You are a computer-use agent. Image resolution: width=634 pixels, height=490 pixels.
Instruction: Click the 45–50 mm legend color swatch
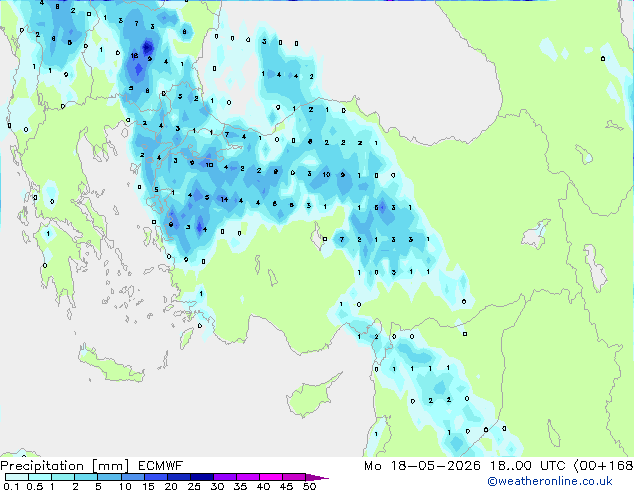293,477
